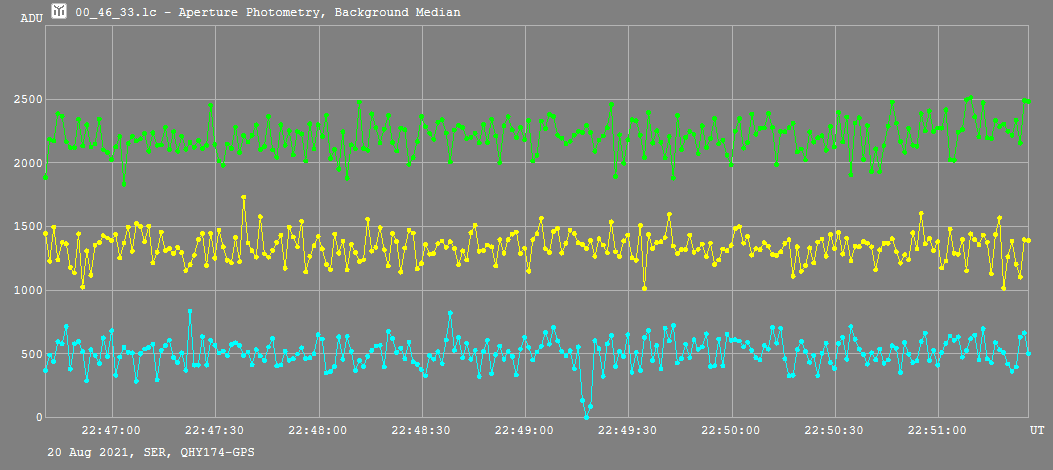
Task: Click the tallest cyan spike near 22:47:22
Action: coord(190,312)
